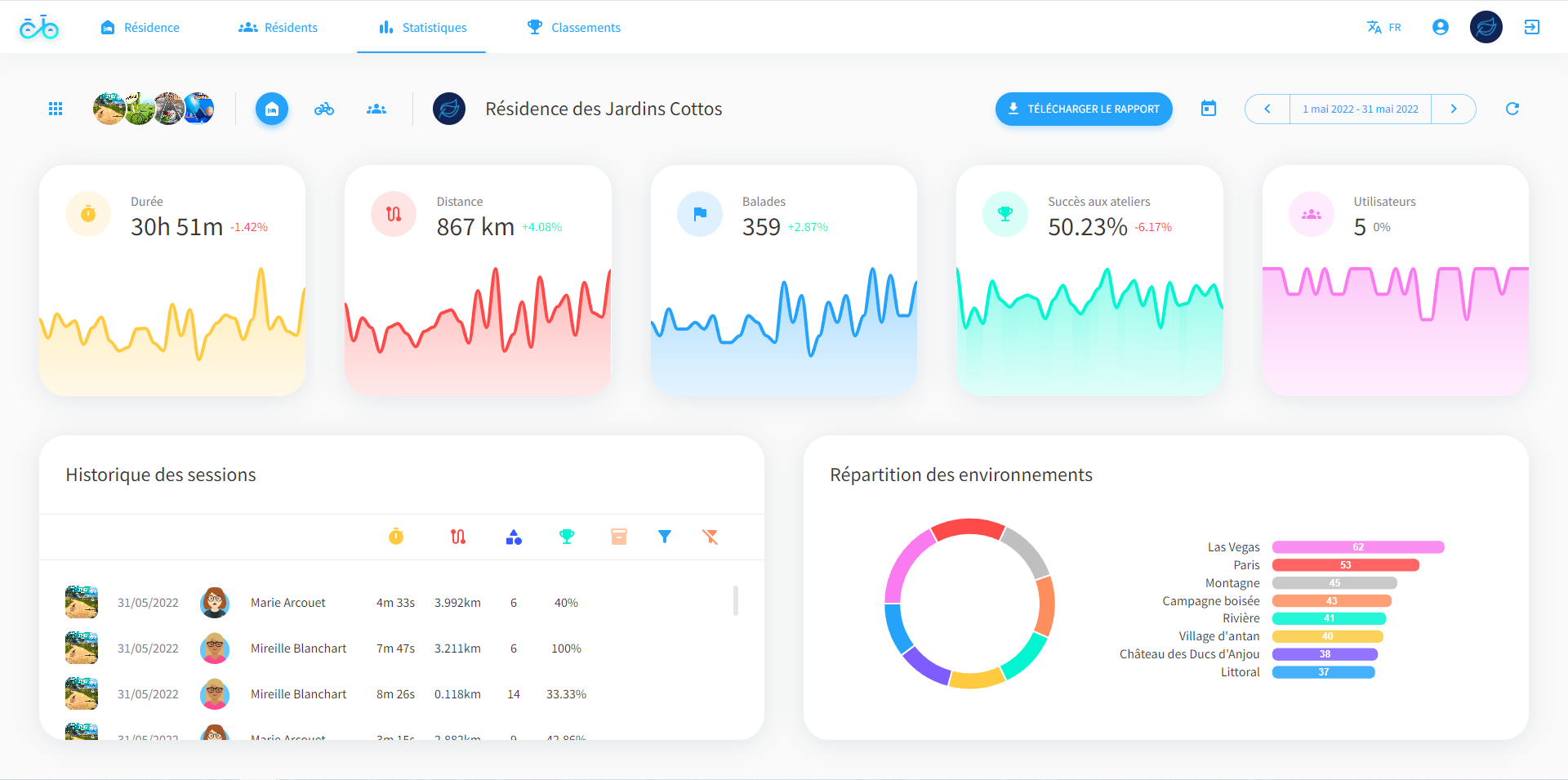Image resolution: width=1568 pixels, height=780 pixels.
Task: Click the logout icon in the header
Action: pos(1531,27)
